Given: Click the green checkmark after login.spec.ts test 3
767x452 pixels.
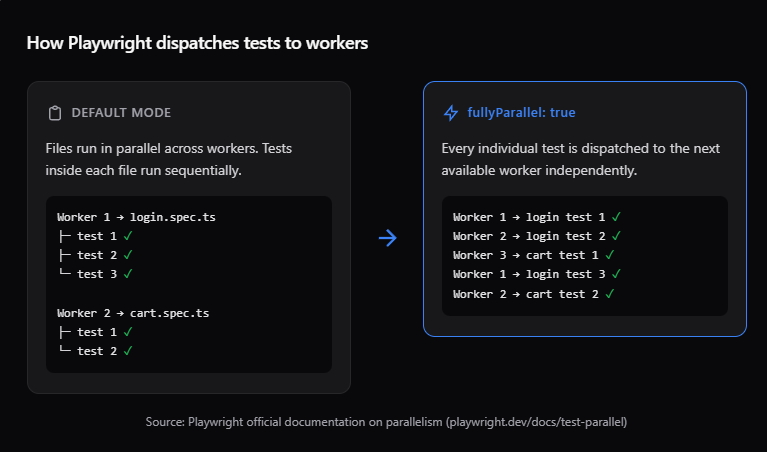Looking at the screenshot, I should tap(128, 274).
